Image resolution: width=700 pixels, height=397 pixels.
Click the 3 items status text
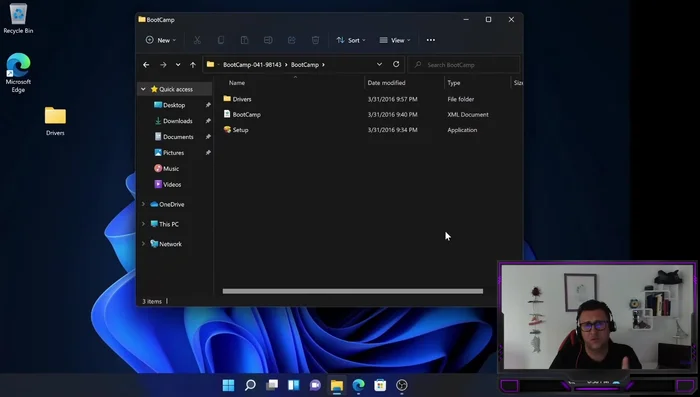click(x=152, y=301)
